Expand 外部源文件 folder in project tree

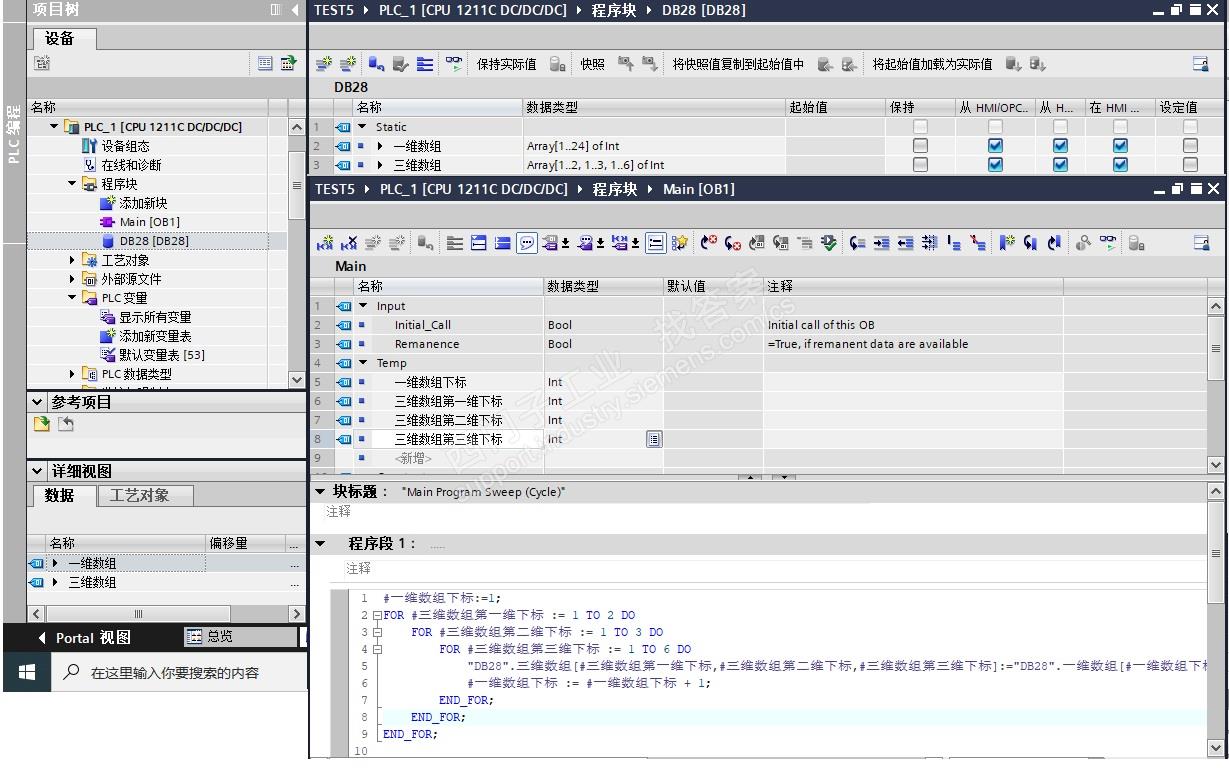point(72,279)
